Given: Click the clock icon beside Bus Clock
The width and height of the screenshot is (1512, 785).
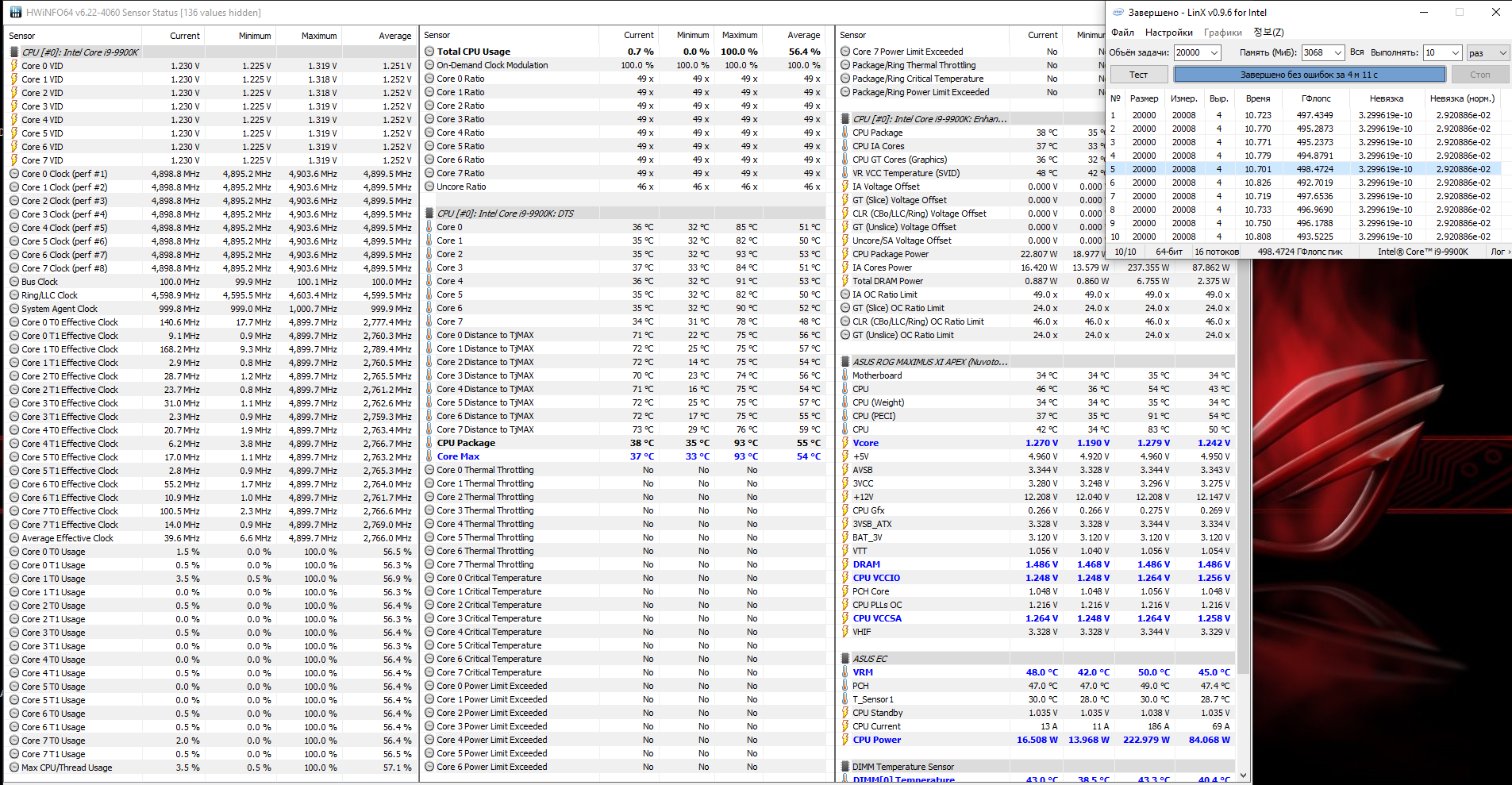Looking at the screenshot, I should (x=14, y=282).
